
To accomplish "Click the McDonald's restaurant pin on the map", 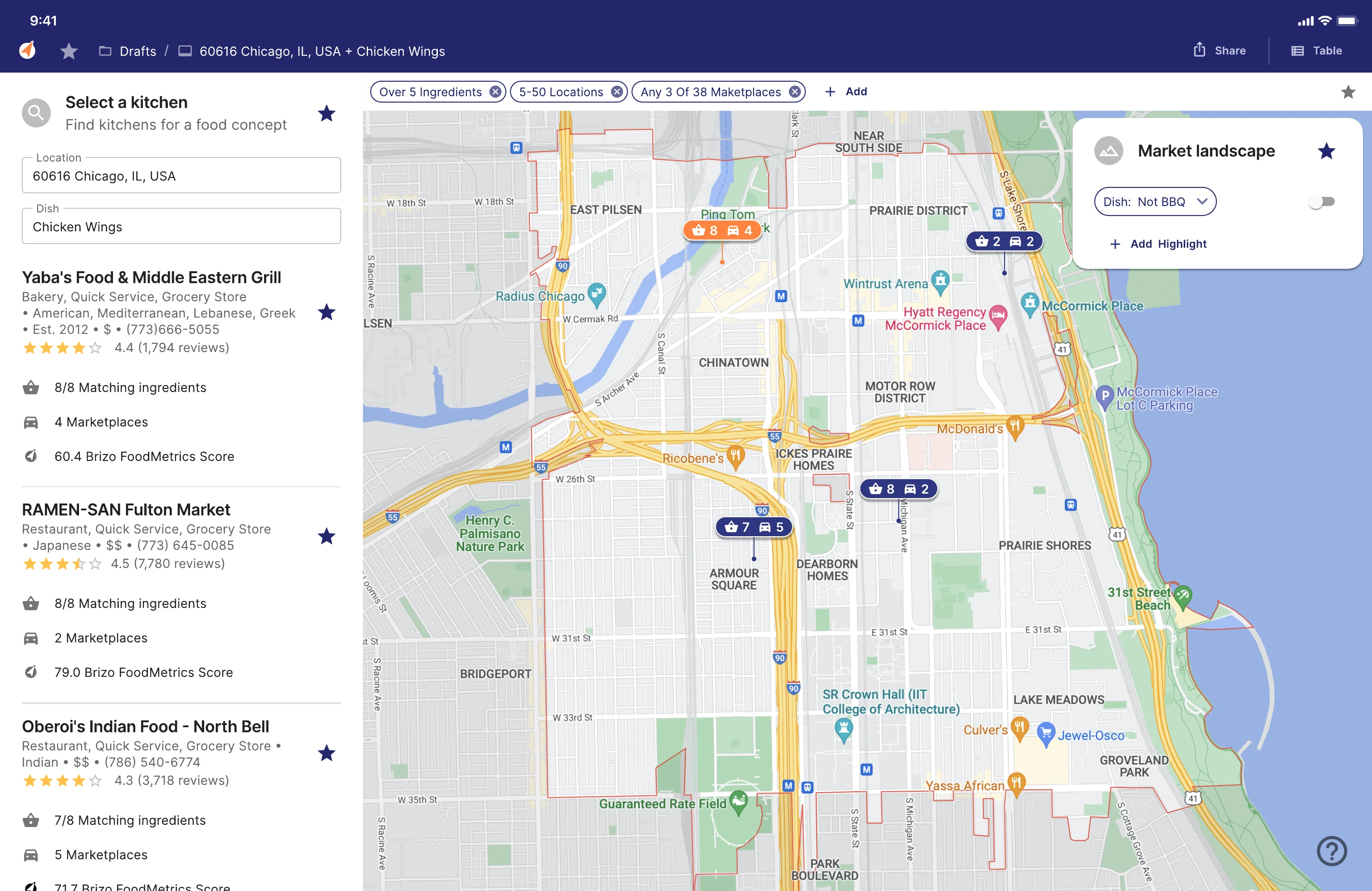I will pos(1015,428).
